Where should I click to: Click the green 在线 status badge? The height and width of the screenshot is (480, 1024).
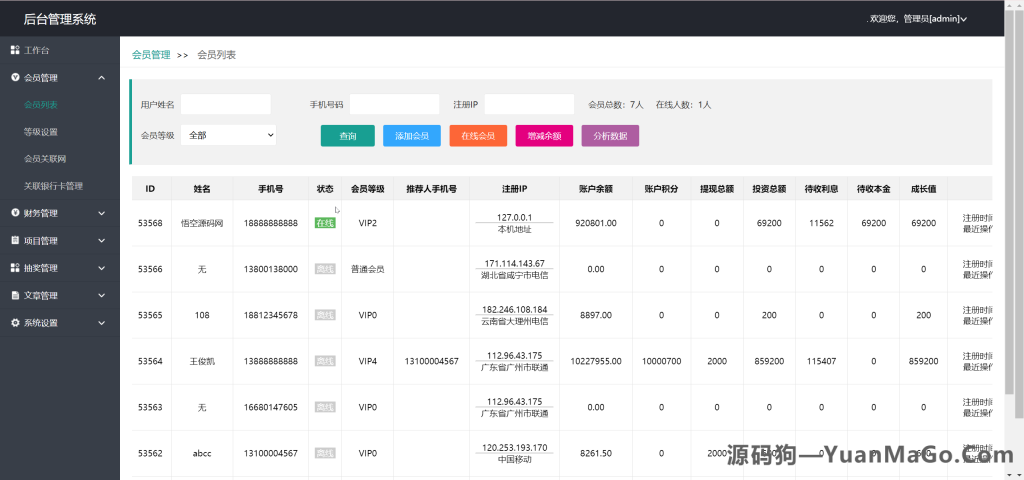coord(325,223)
